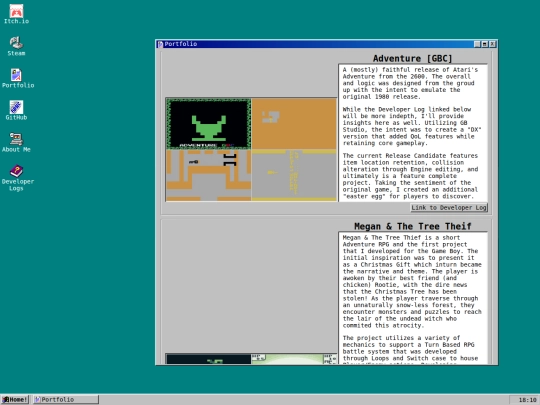Open the Developer Logs desktop icon
540x405 pixels.
18,178
